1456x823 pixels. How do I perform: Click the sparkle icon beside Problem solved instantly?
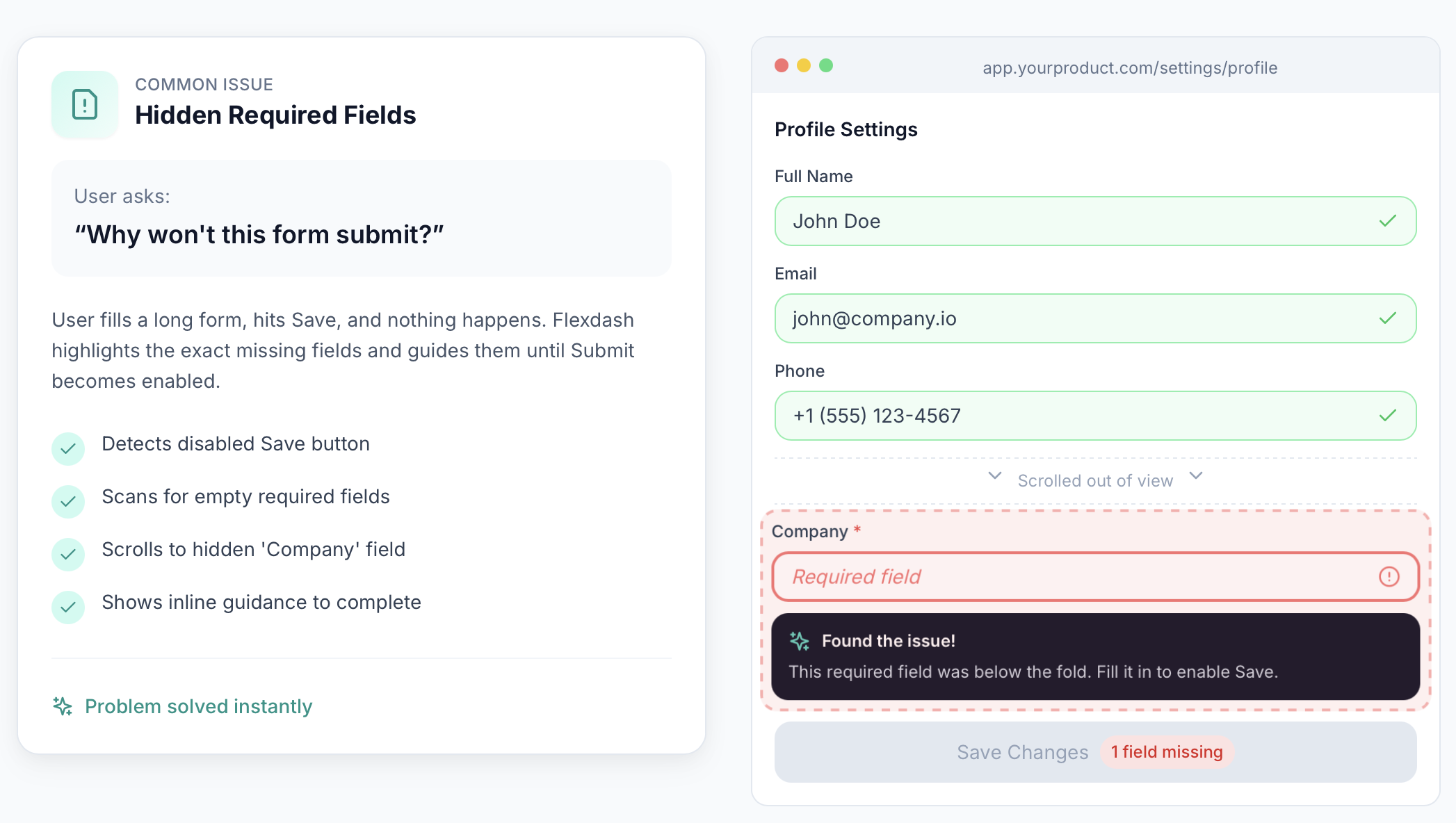[62, 706]
